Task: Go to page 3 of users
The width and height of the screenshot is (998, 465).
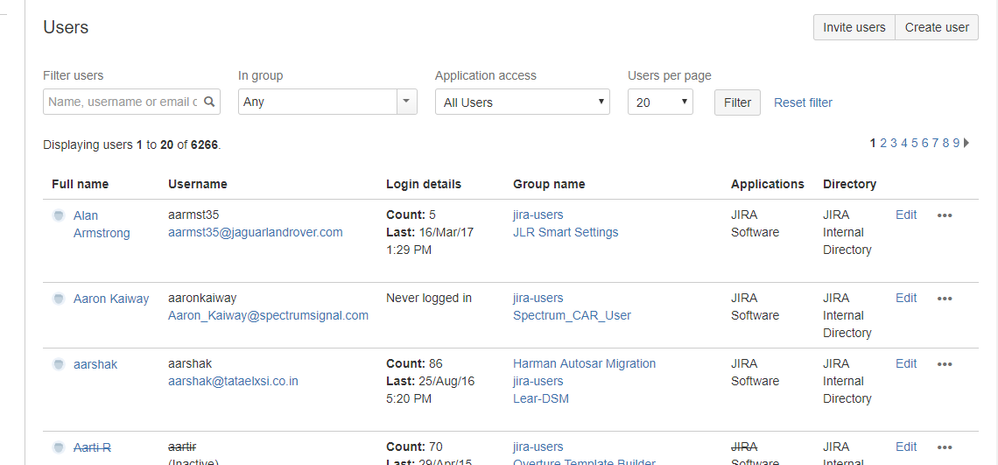Action: point(894,143)
